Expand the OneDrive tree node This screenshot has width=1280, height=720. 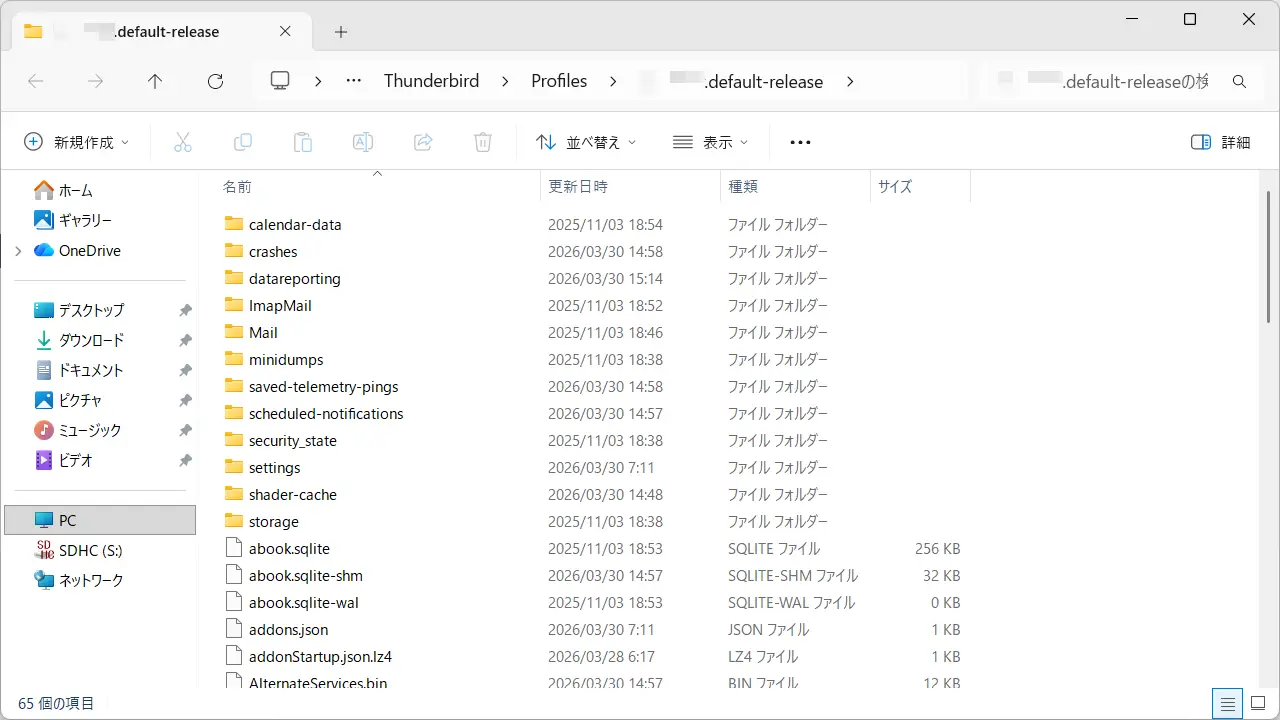pyautogui.click(x=18, y=251)
